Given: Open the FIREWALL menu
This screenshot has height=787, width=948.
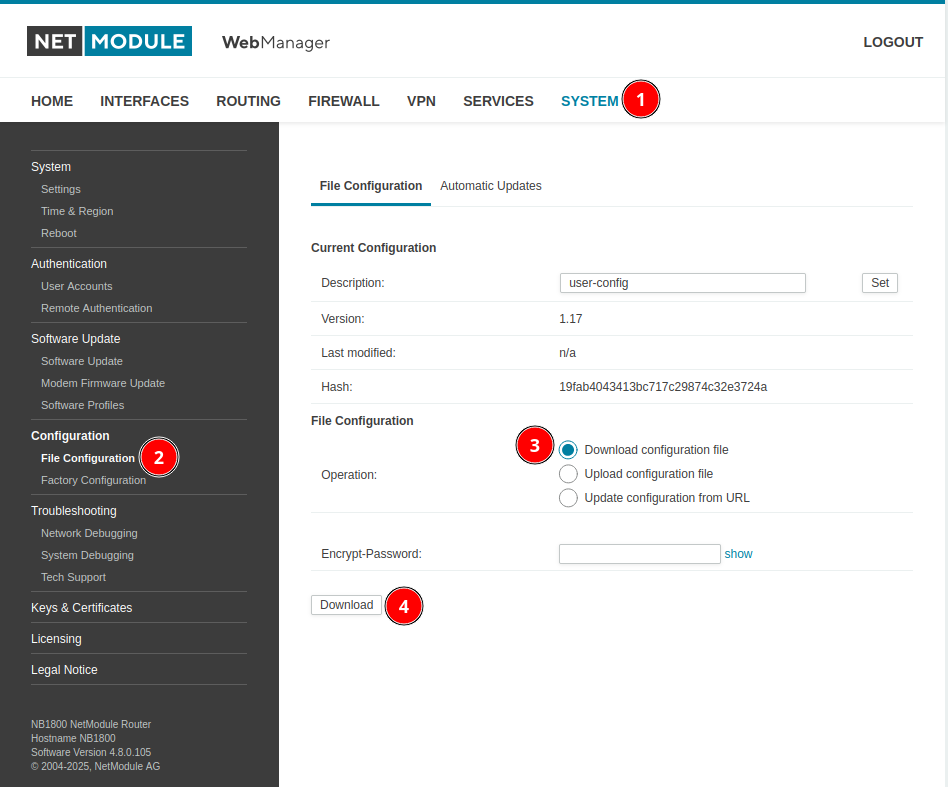Looking at the screenshot, I should click(x=344, y=101).
